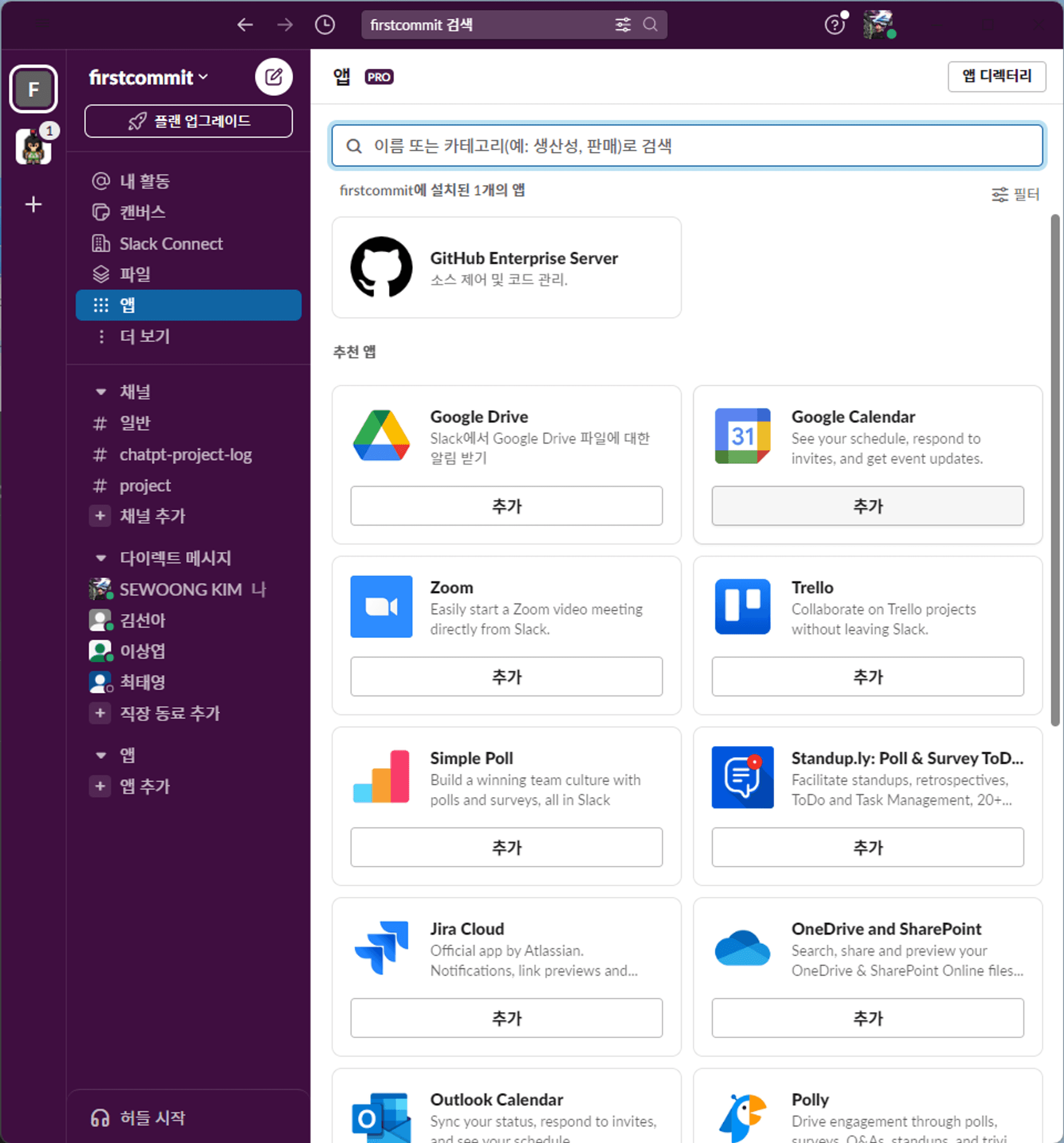
Task: Click the Trello logo
Action: click(743, 607)
